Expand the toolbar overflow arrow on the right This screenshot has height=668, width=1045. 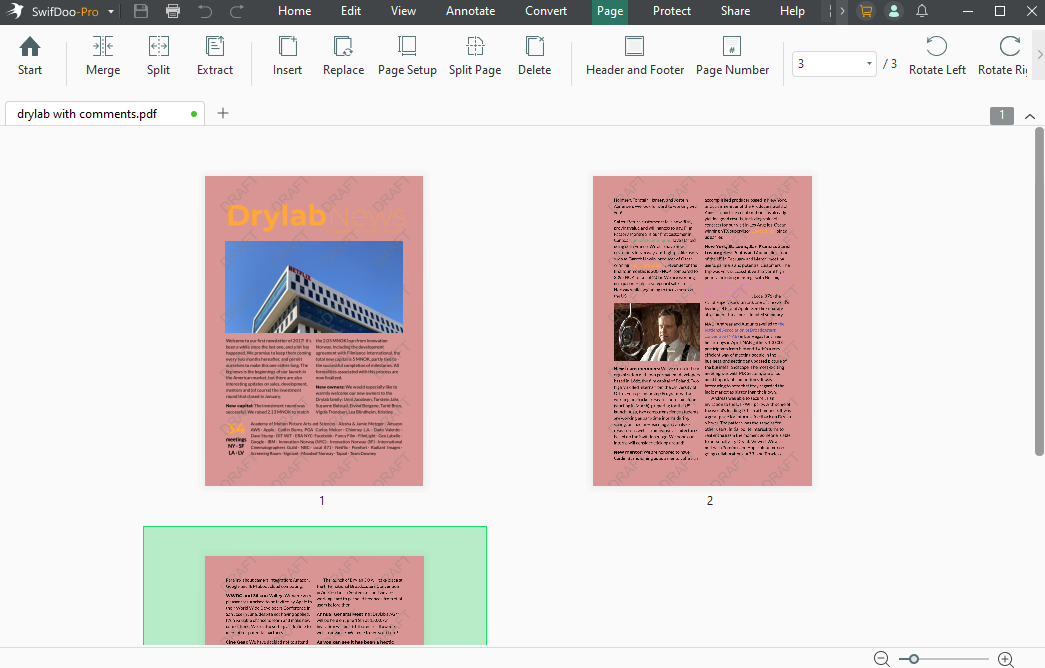point(1039,55)
